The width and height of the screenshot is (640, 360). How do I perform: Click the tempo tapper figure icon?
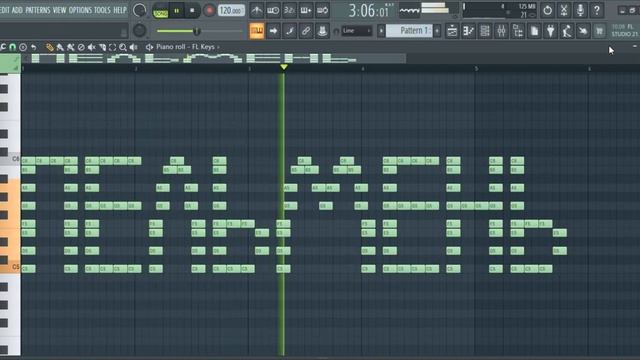pos(567,31)
